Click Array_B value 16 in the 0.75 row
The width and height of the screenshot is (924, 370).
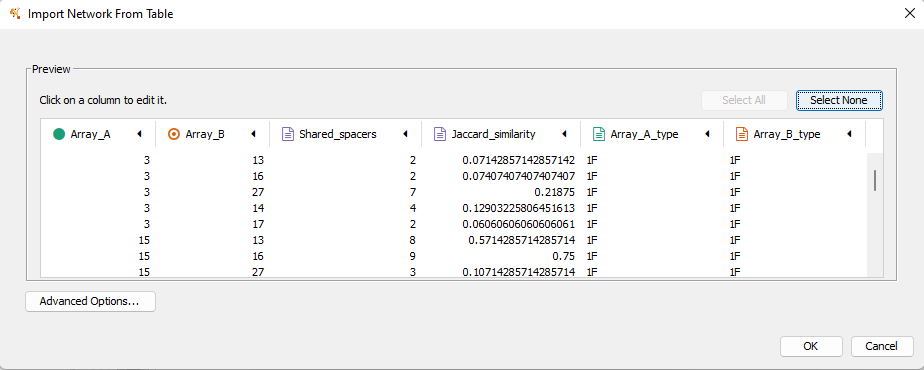click(257, 256)
